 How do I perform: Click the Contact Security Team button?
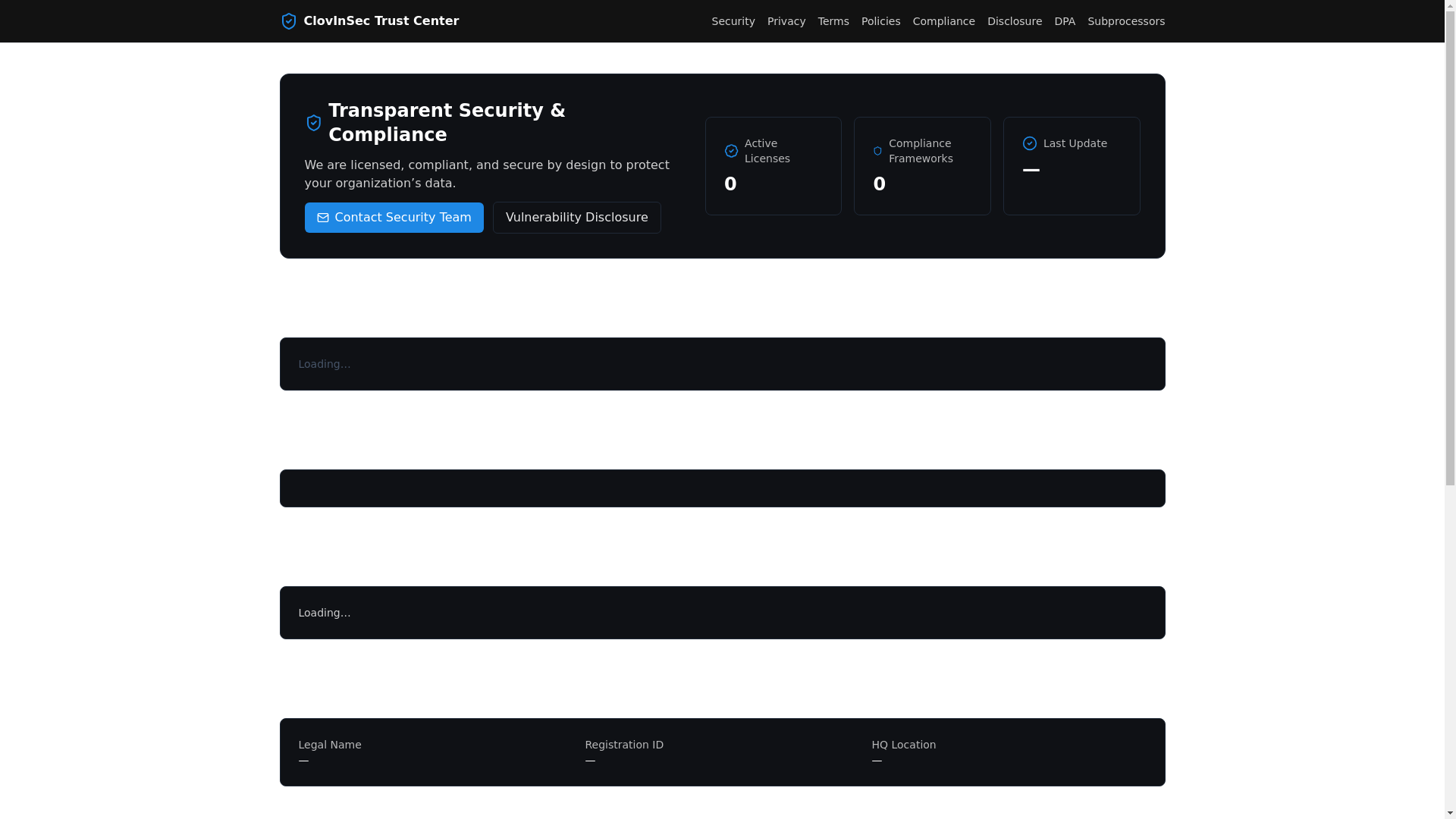[394, 218]
